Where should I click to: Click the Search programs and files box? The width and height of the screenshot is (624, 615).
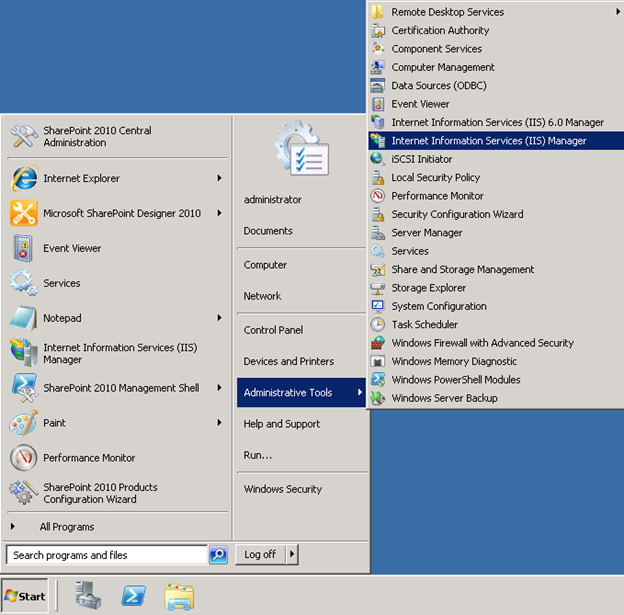tap(106, 555)
